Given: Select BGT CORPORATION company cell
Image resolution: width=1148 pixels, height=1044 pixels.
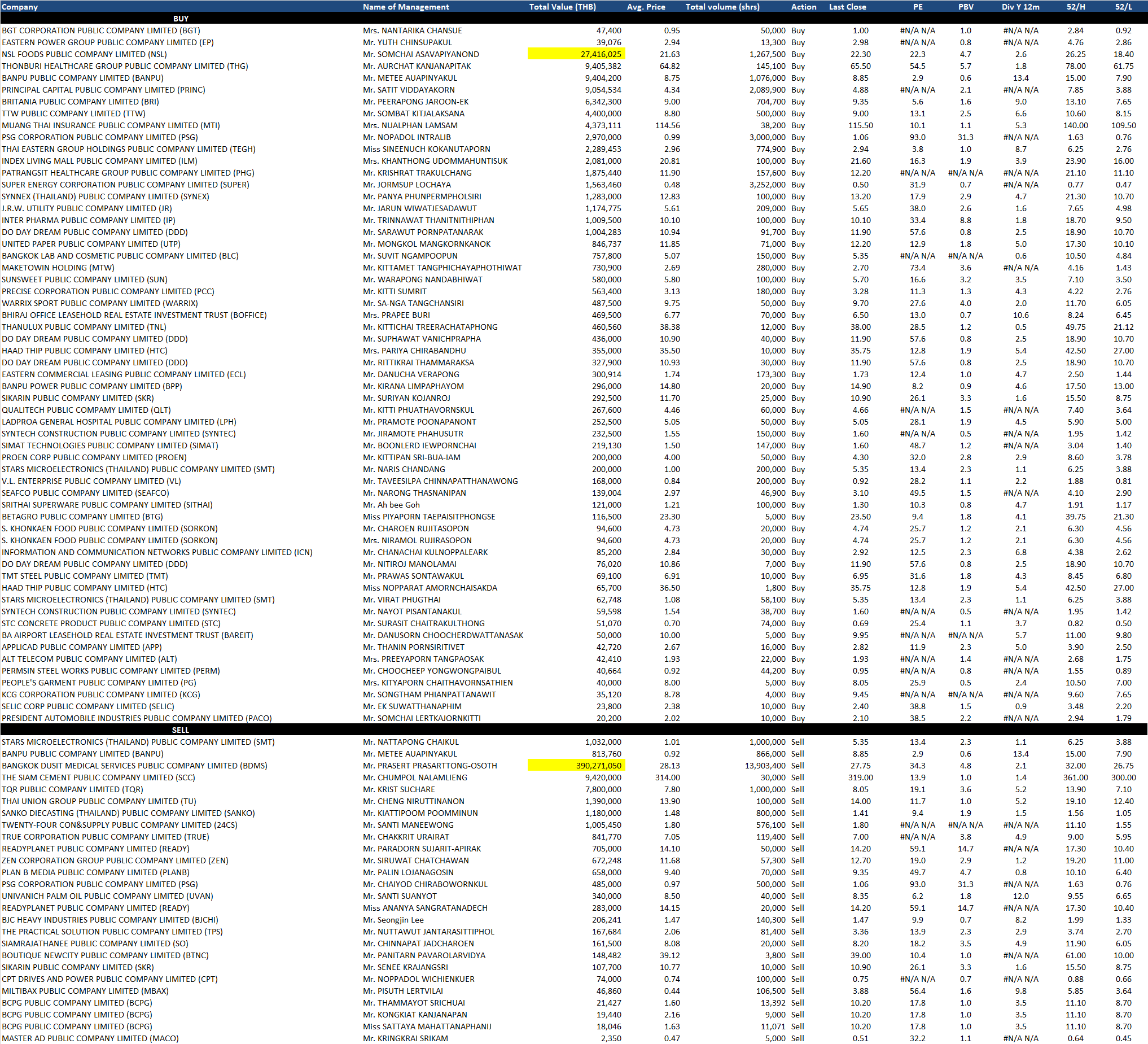Looking at the screenshot, I should point(101,30).
